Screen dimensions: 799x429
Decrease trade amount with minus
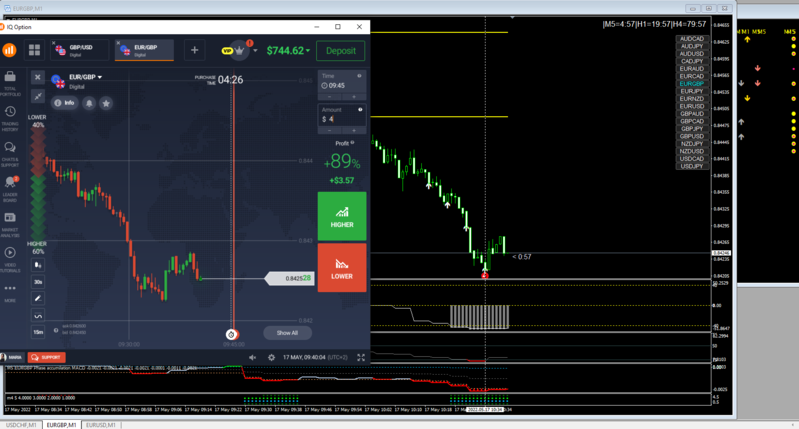click(329, 130)
